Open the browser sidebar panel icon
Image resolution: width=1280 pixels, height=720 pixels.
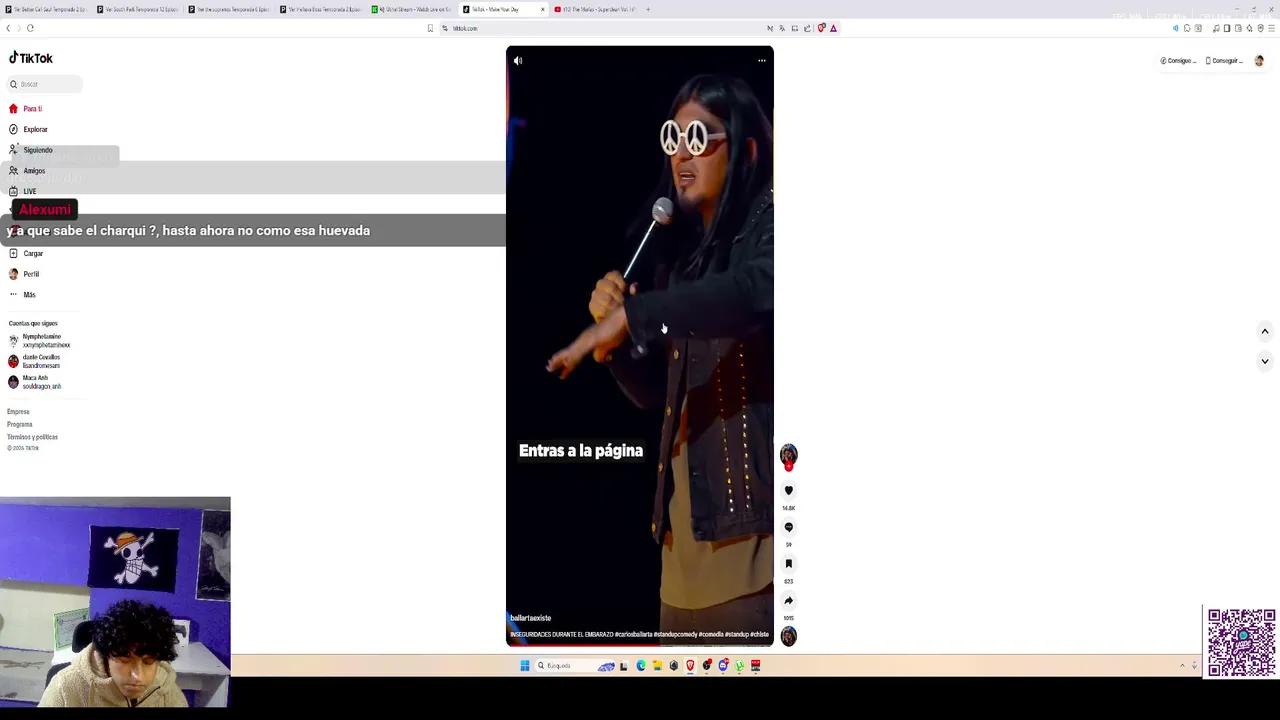tap(1227, 28)
